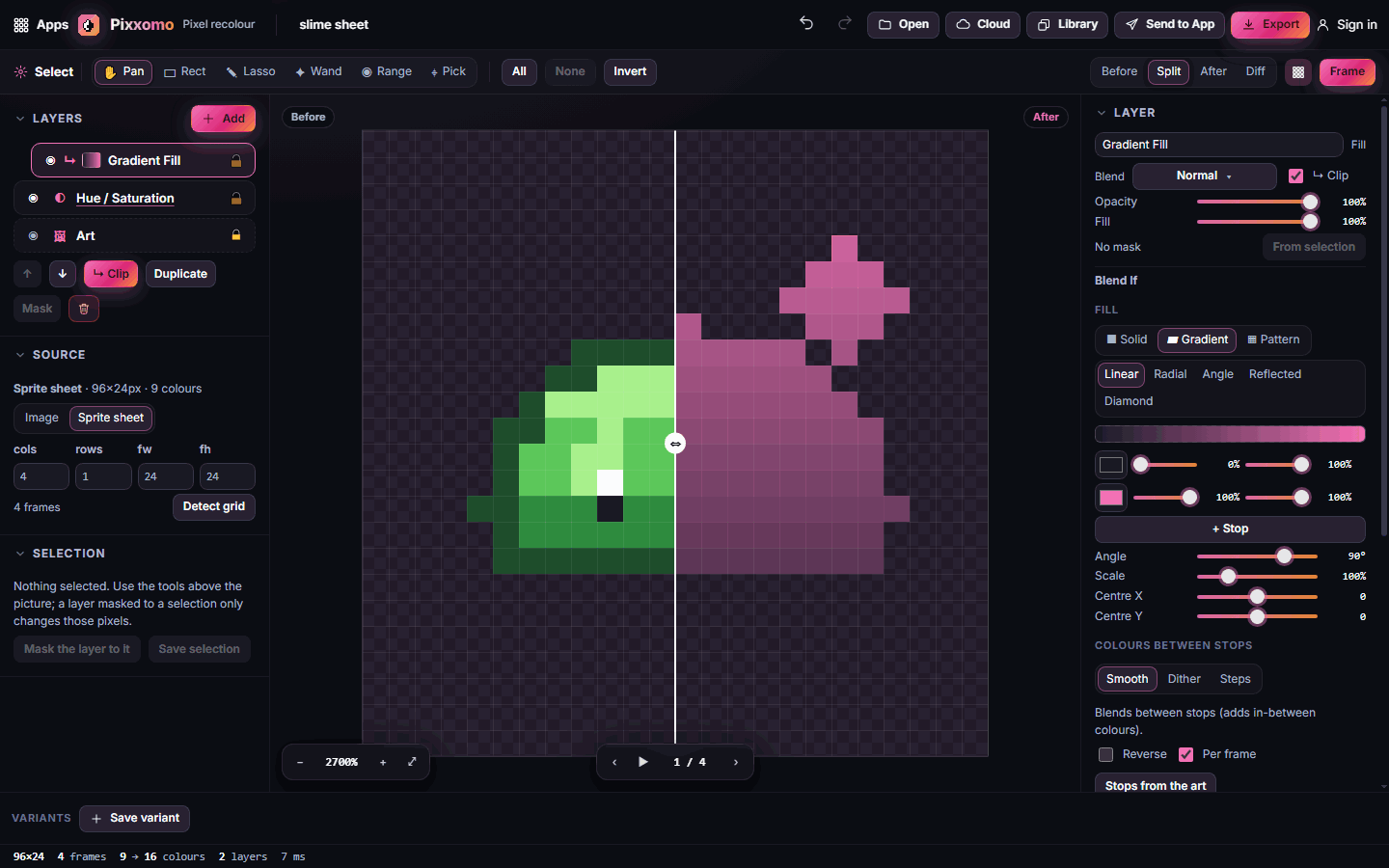The image size is (1389, 868).
Task: Click the layer name input field
Action: pyautogui.click(x=1218, y=145)
